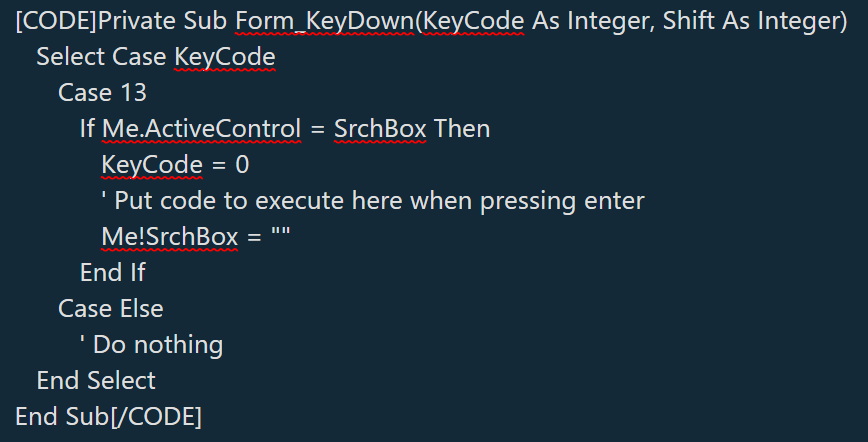Image resolution: width=868 pixels, height=442 pixels.
Task: Click the KeyCode = 0 statement
Action: (175, 165)
